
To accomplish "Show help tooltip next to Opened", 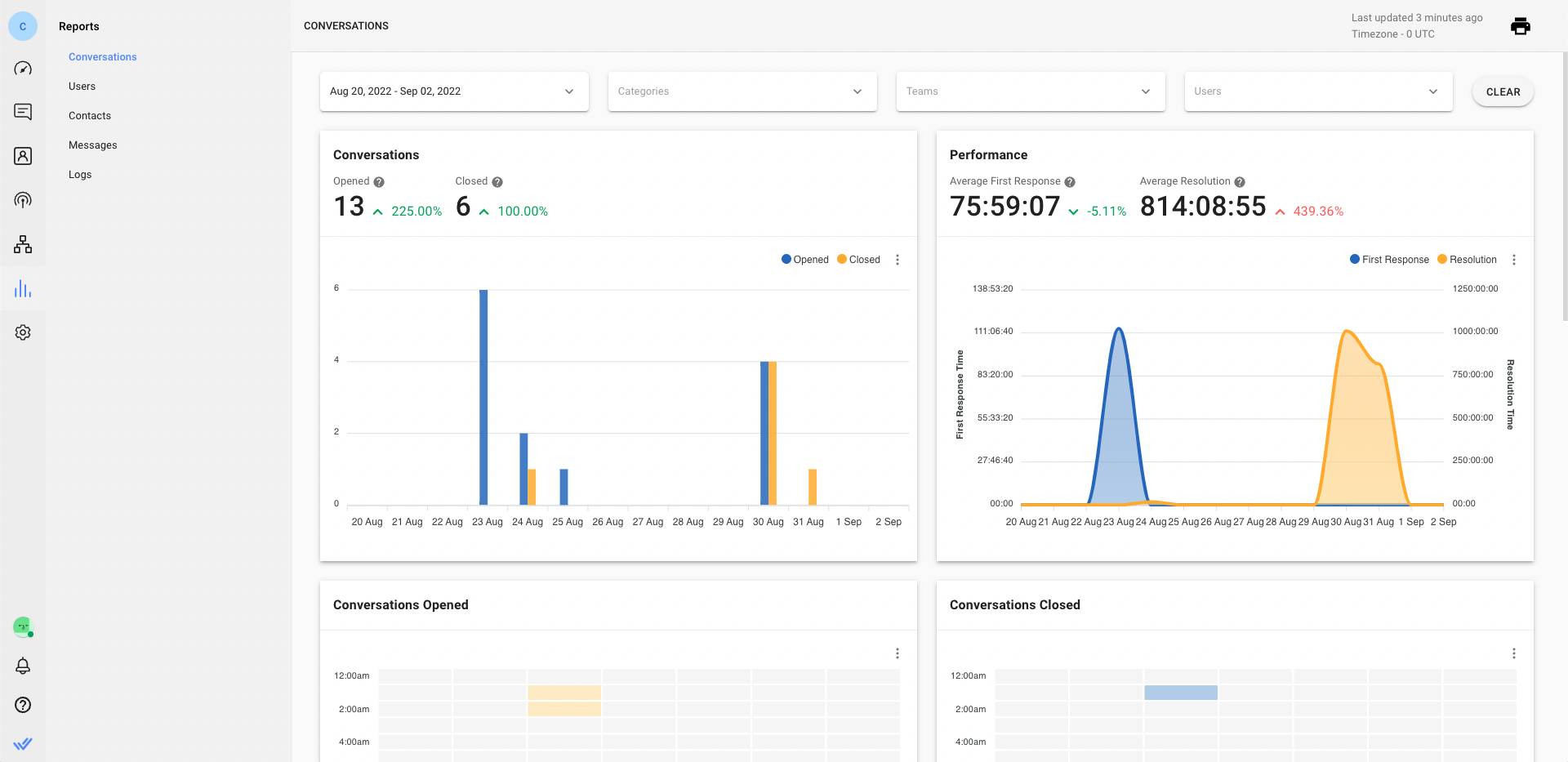I will (x=379, y=182).
